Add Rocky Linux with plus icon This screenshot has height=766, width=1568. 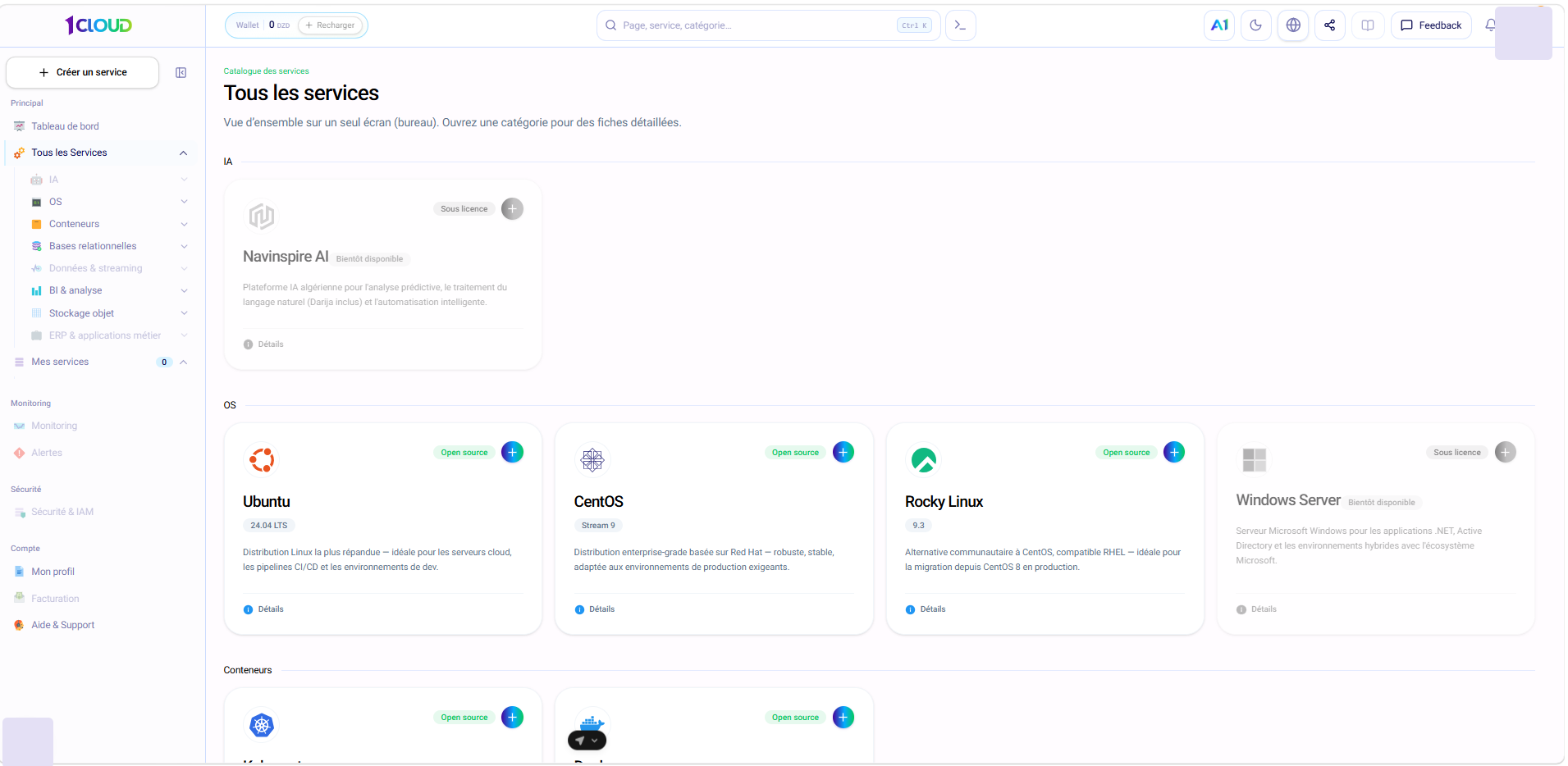(x=1174, y=452)
